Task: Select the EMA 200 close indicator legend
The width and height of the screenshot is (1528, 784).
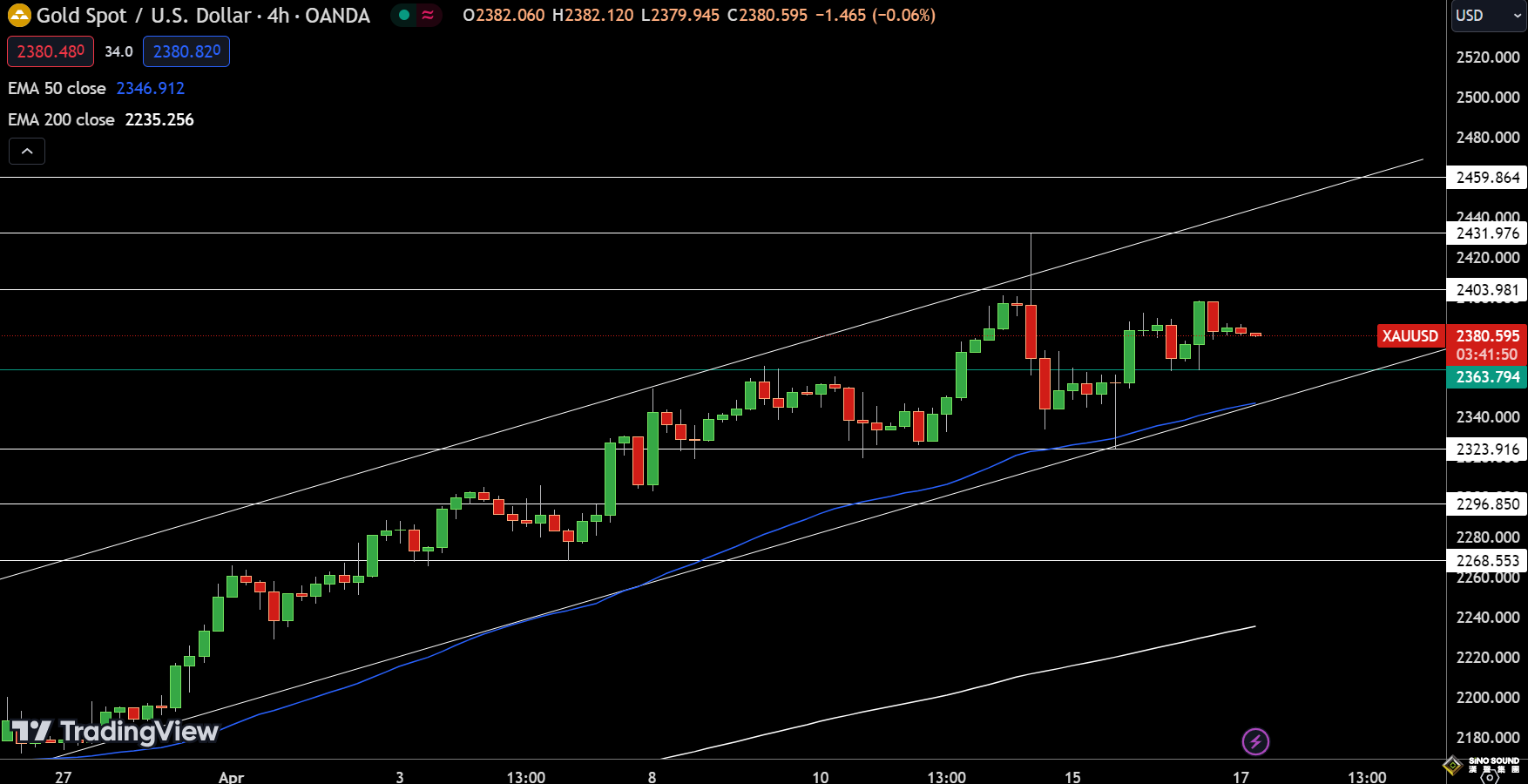Action: [62, 119]
